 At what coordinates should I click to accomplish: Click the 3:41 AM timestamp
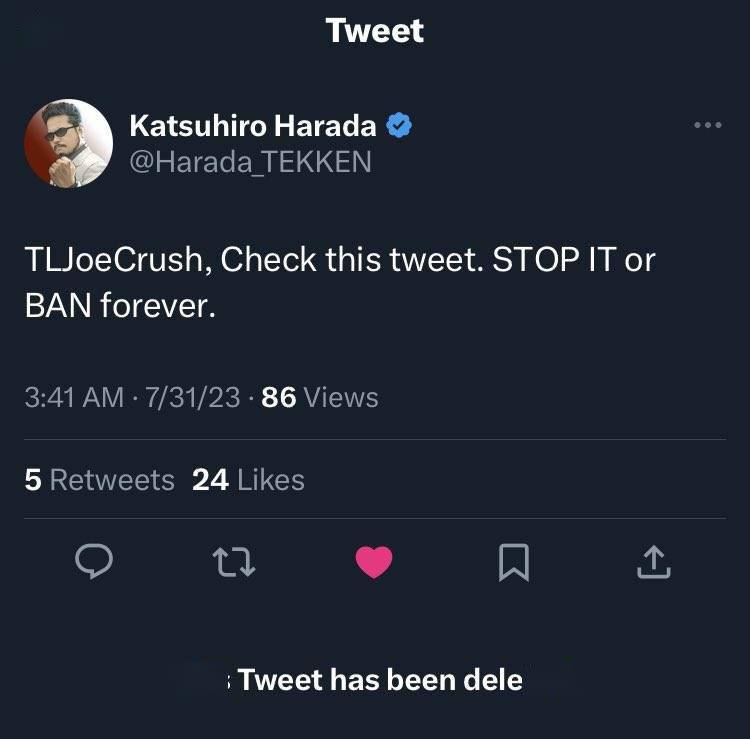click(74, 397)
